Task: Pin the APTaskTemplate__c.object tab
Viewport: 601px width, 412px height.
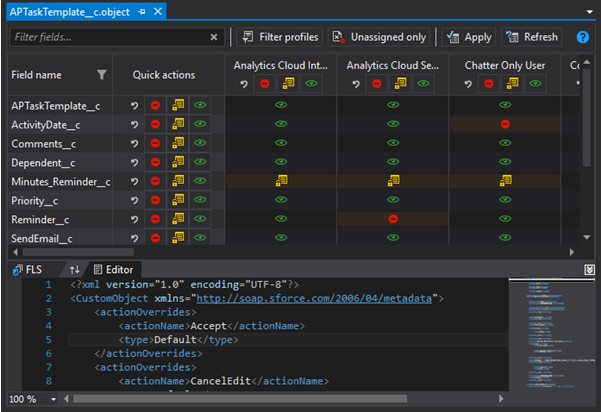Action: coord(142,12)
